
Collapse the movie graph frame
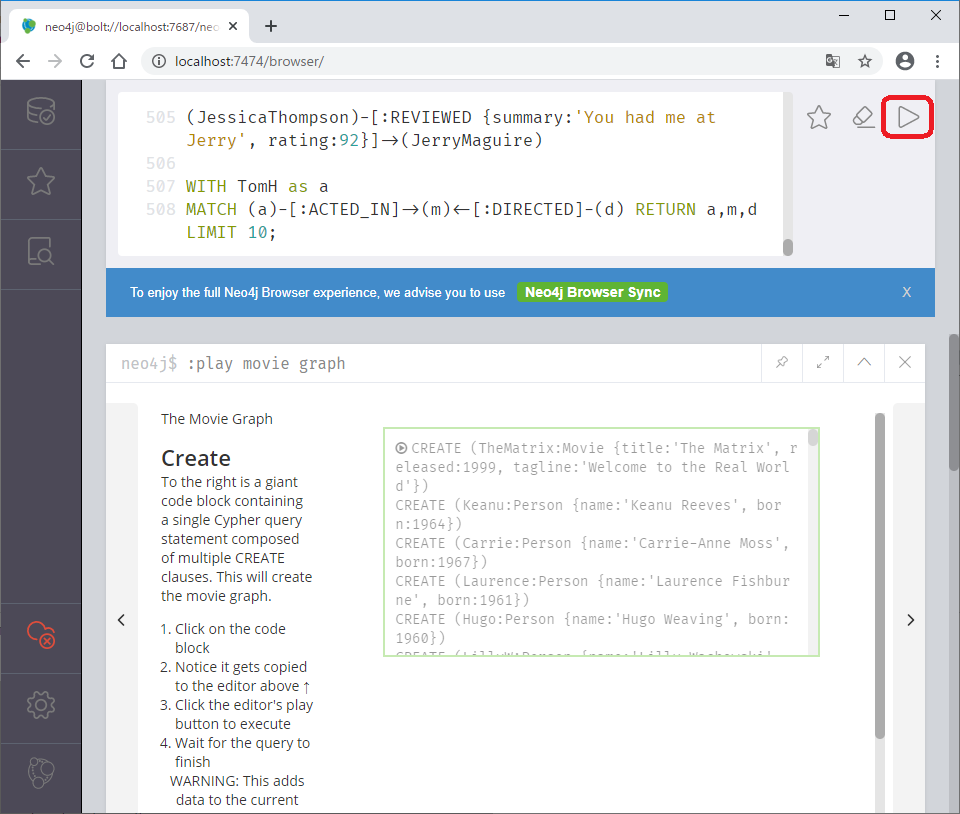pyautogui.click(x=864, y=363)
